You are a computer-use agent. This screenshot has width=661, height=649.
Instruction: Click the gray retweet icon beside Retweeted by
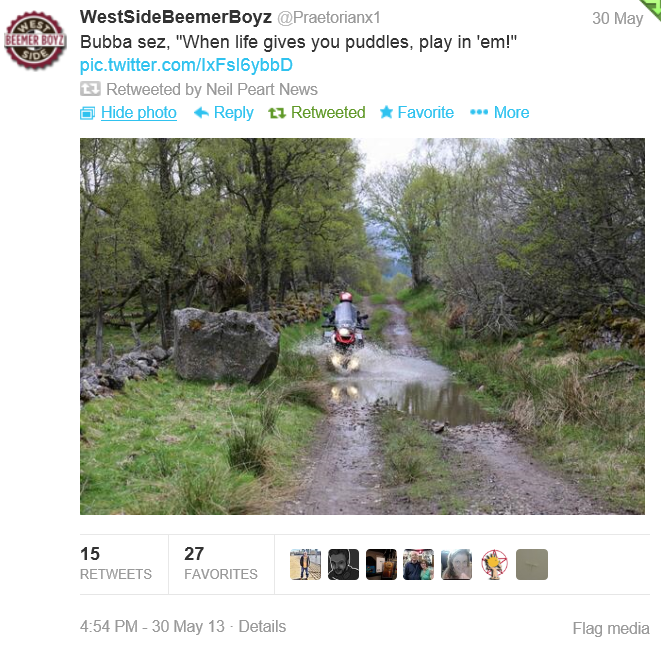[x=90, y=89]
